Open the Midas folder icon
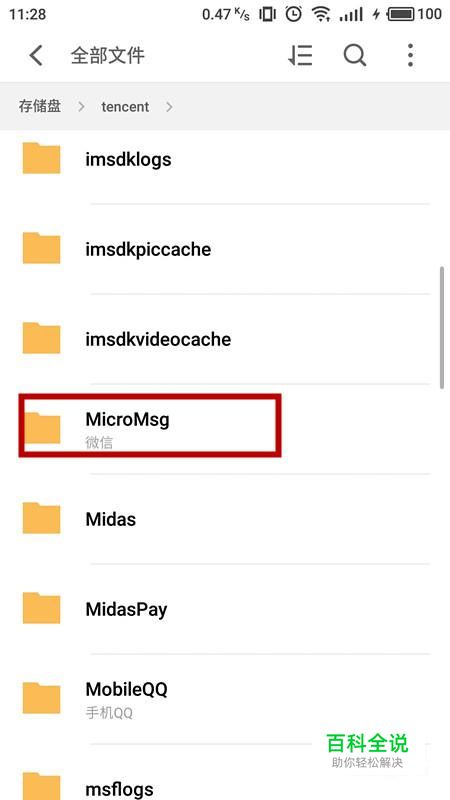This screenshot has height=800, width=450. coord(41,518)
